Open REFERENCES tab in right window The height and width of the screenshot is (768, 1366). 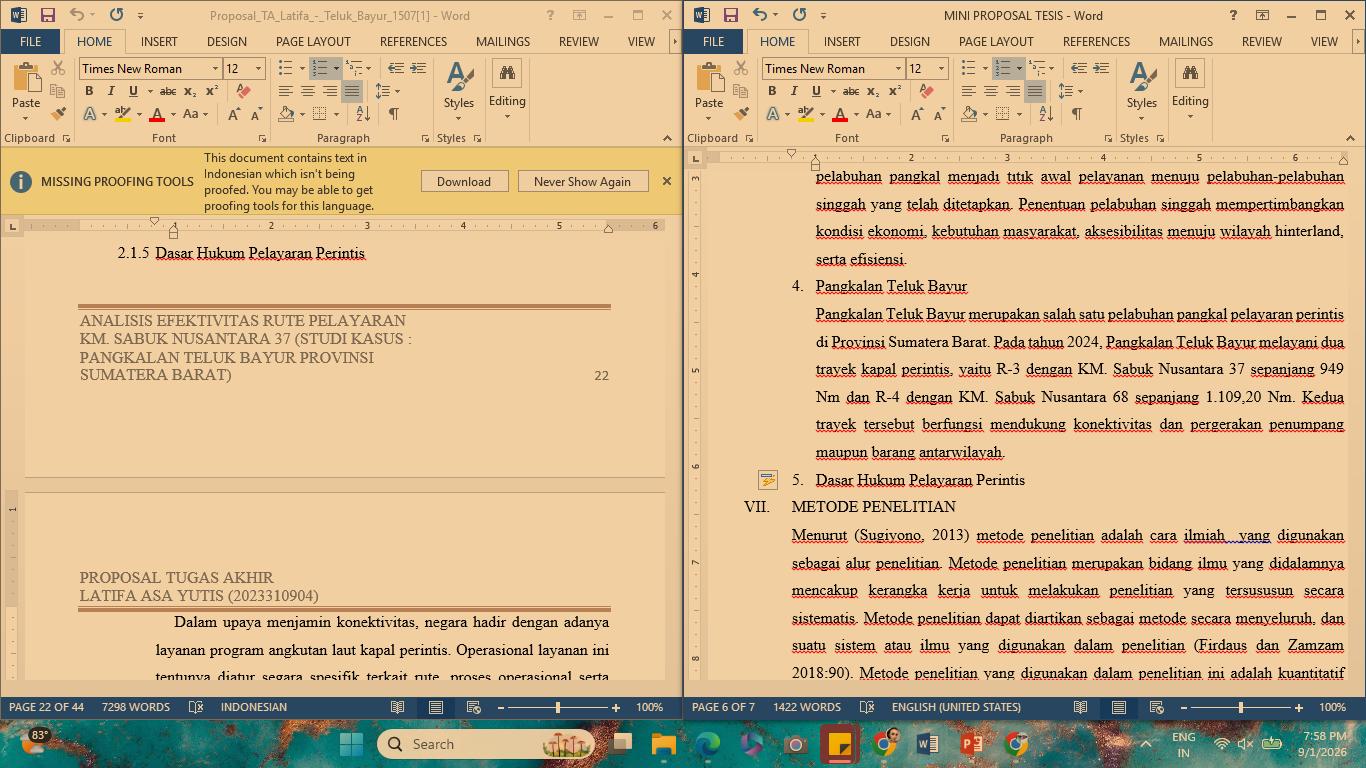[x=1096, y=41]
